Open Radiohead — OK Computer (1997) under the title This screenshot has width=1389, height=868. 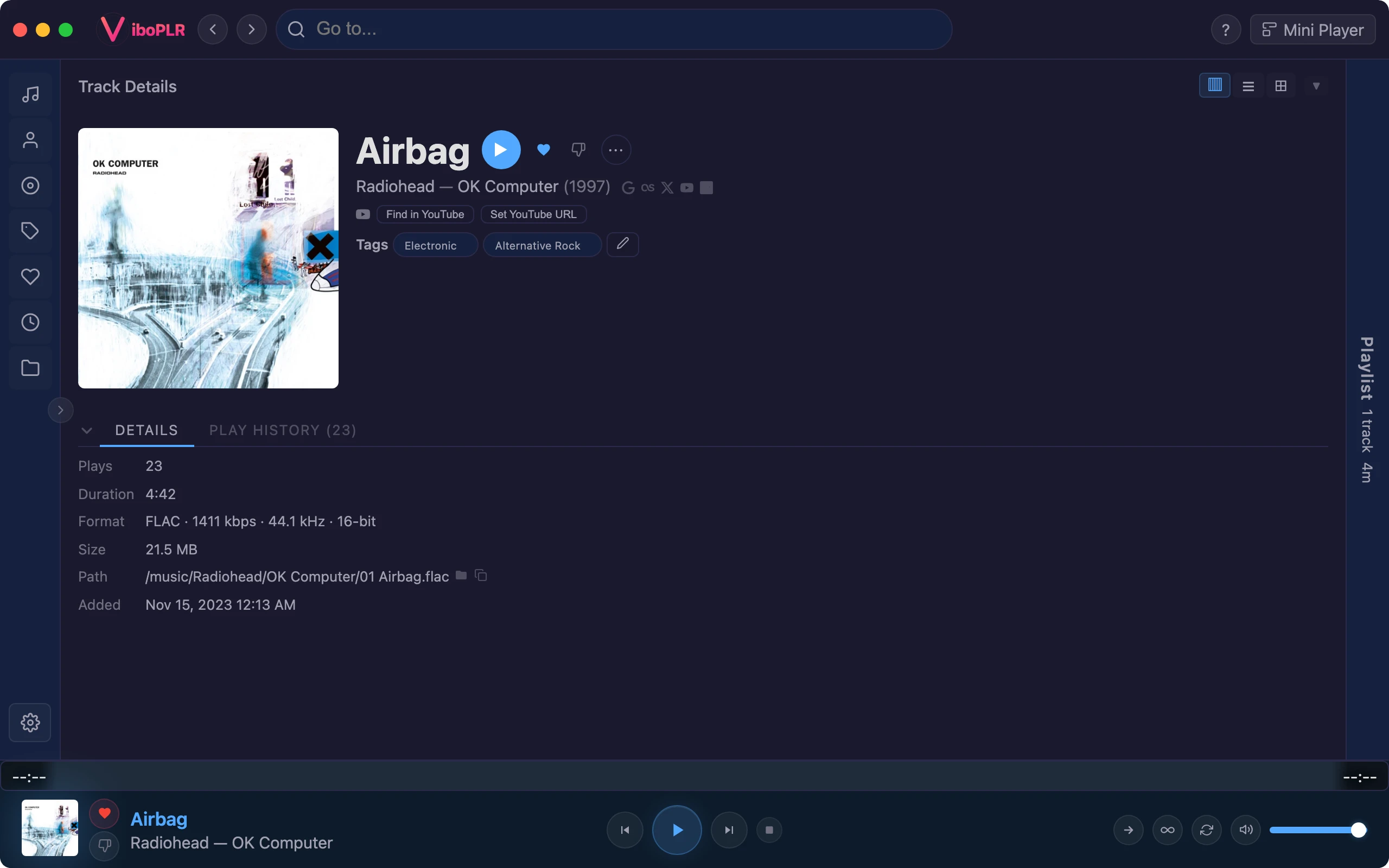483,187
